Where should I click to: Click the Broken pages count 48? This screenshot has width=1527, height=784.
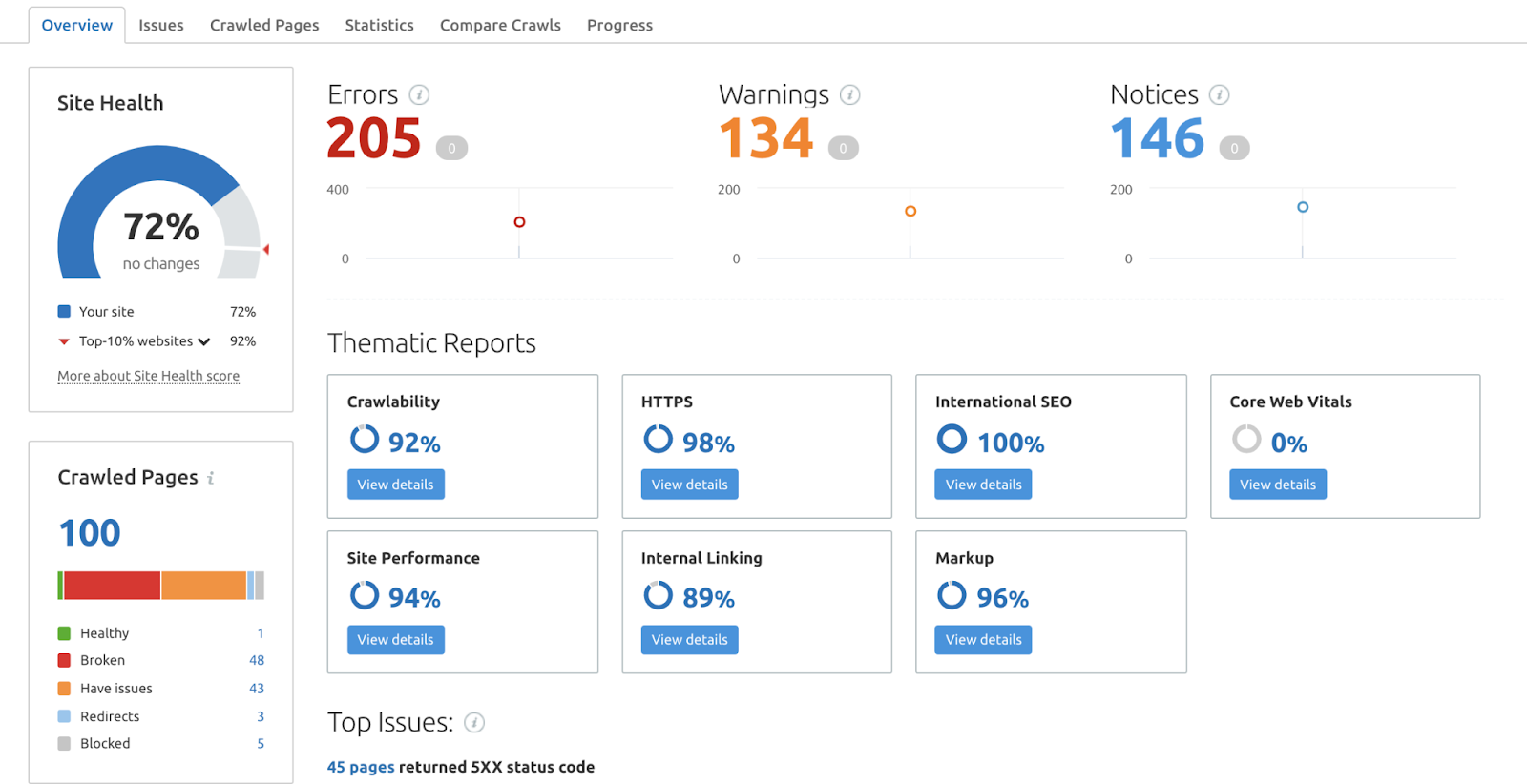(257, 660)
